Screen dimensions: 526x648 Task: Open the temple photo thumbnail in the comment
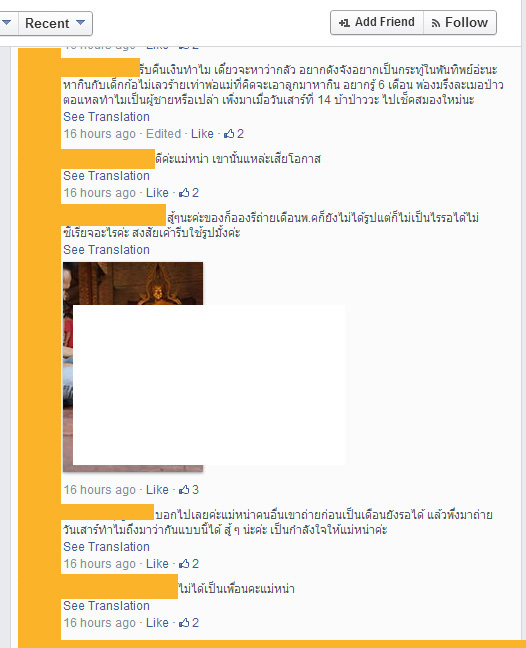[133, 367]
